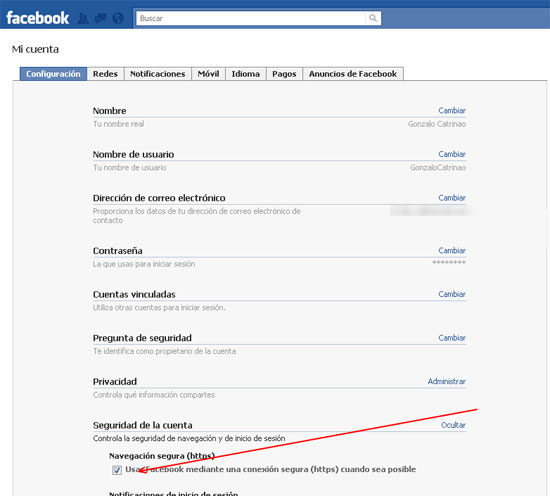Image resolution: width=550 pixels, height=496 pixels.
Task: Click 'GonzaloCatrinao' username value
Action: point(438,168)
